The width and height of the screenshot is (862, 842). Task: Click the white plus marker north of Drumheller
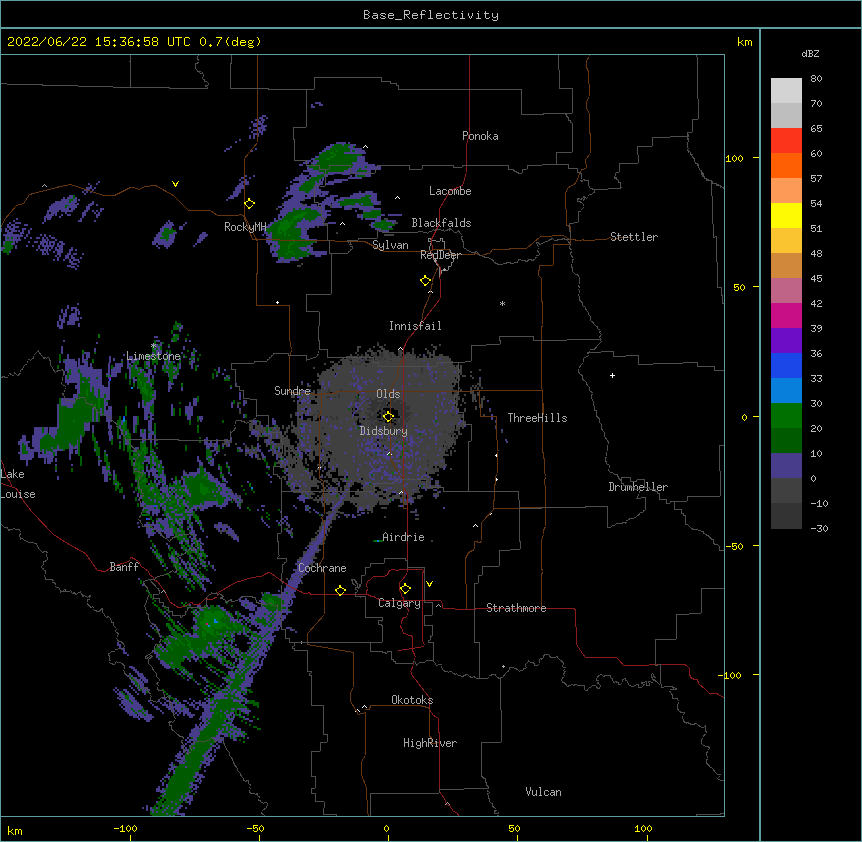(612, 375)
